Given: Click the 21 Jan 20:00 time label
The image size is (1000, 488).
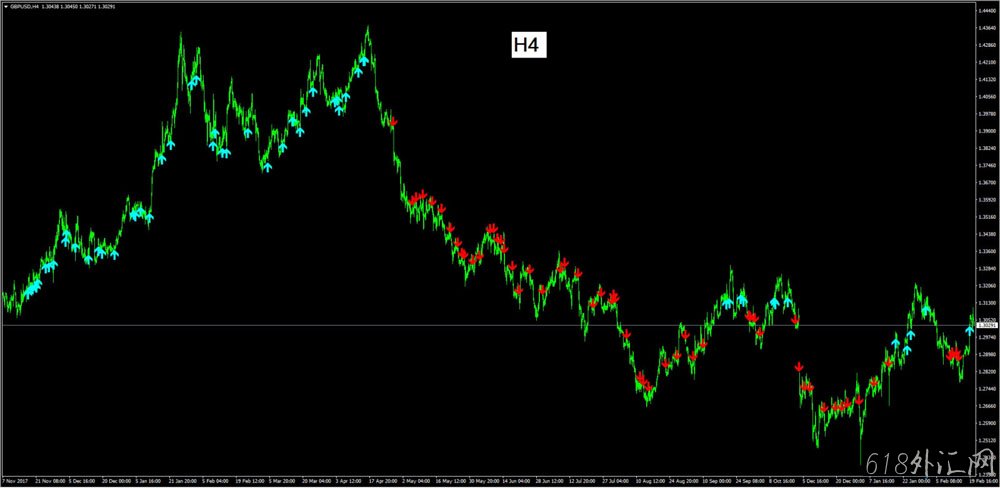Looking at the screenshot, I should point(183,481).
